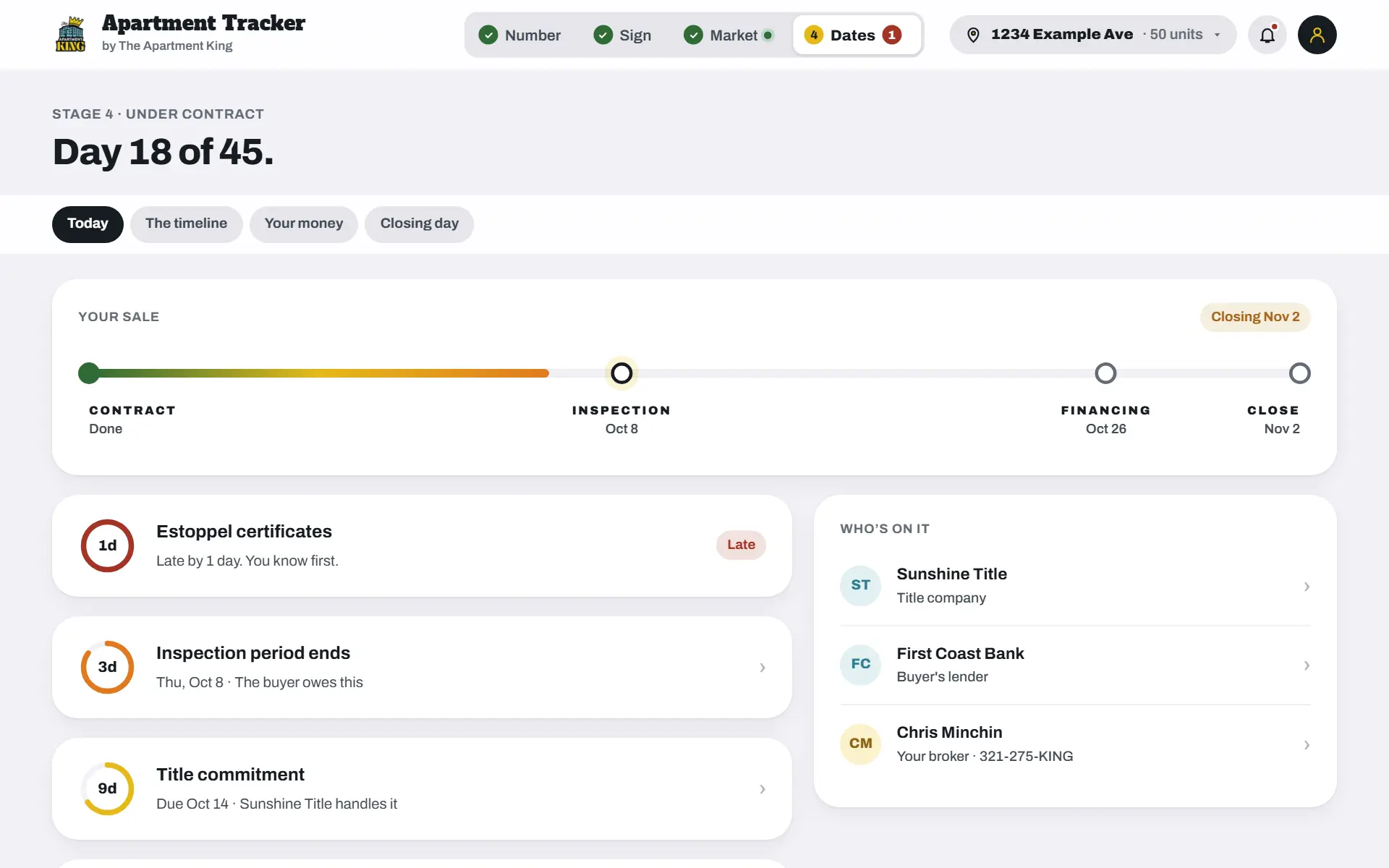Click the location pin icon beside 1234 Example Ave

973,35
